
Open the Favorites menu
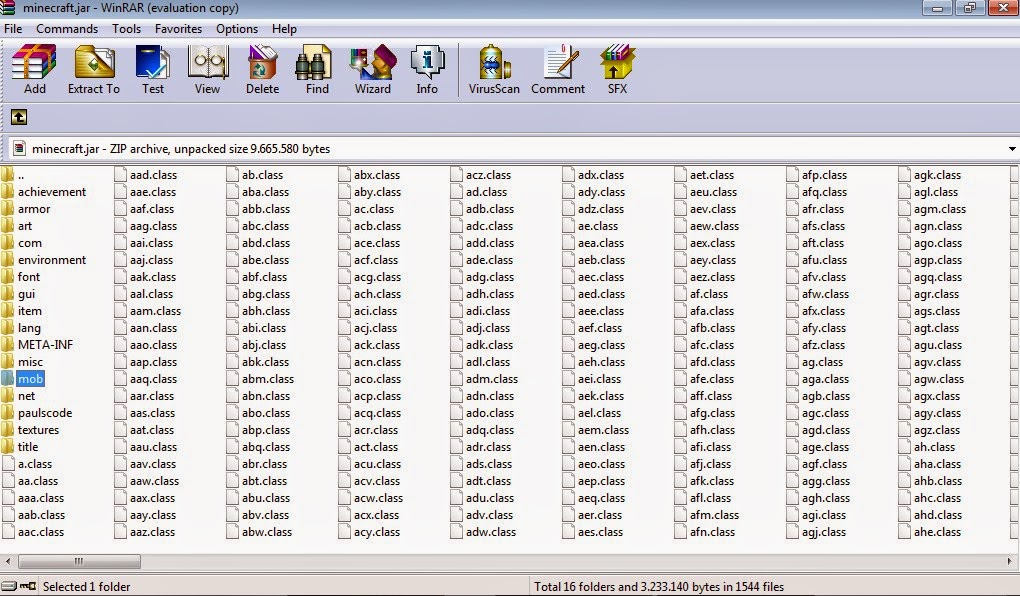pyautogui.click(x=178, y=29)
